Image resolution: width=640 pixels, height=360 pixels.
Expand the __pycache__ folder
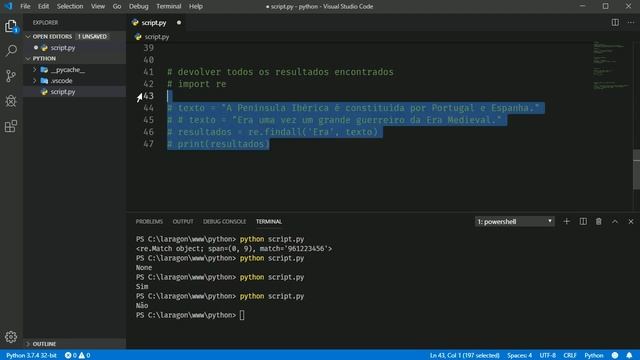tap(35, 70)
